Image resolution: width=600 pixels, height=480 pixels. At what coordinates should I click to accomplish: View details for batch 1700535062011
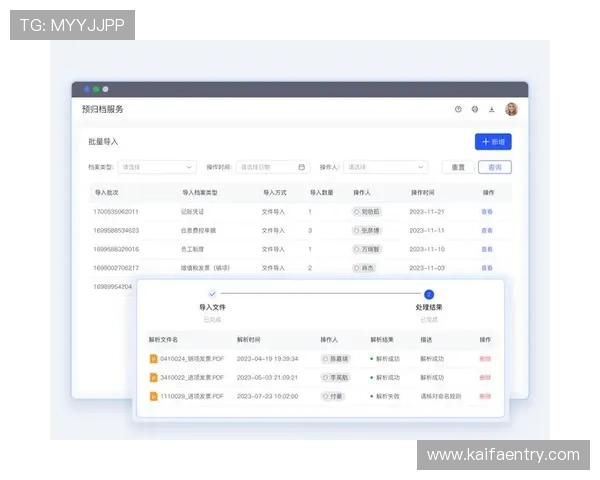pos(487,212)
